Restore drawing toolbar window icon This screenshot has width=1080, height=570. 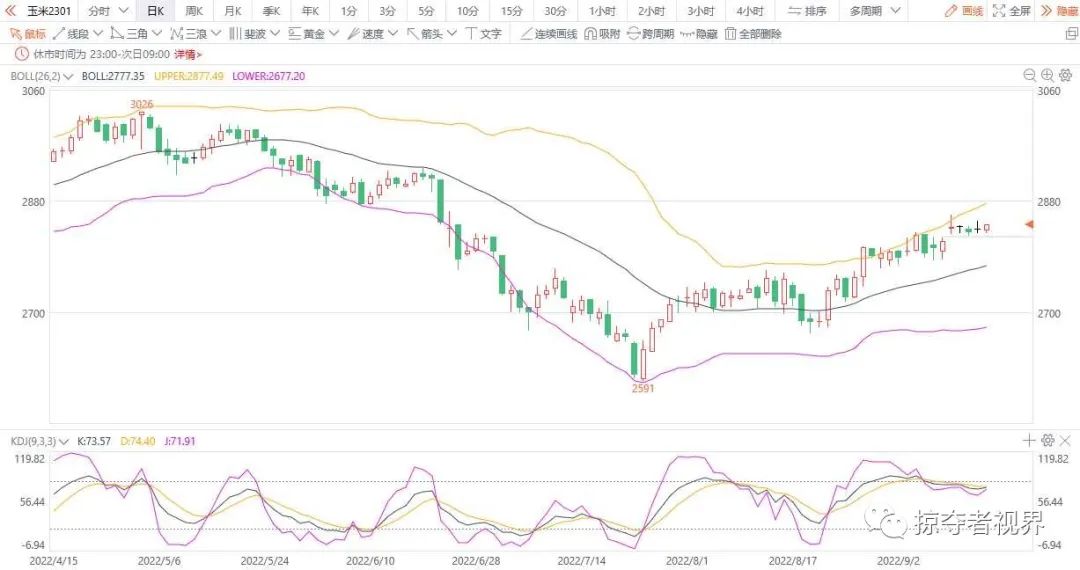pyautogui.click(x=1071, y=34)
